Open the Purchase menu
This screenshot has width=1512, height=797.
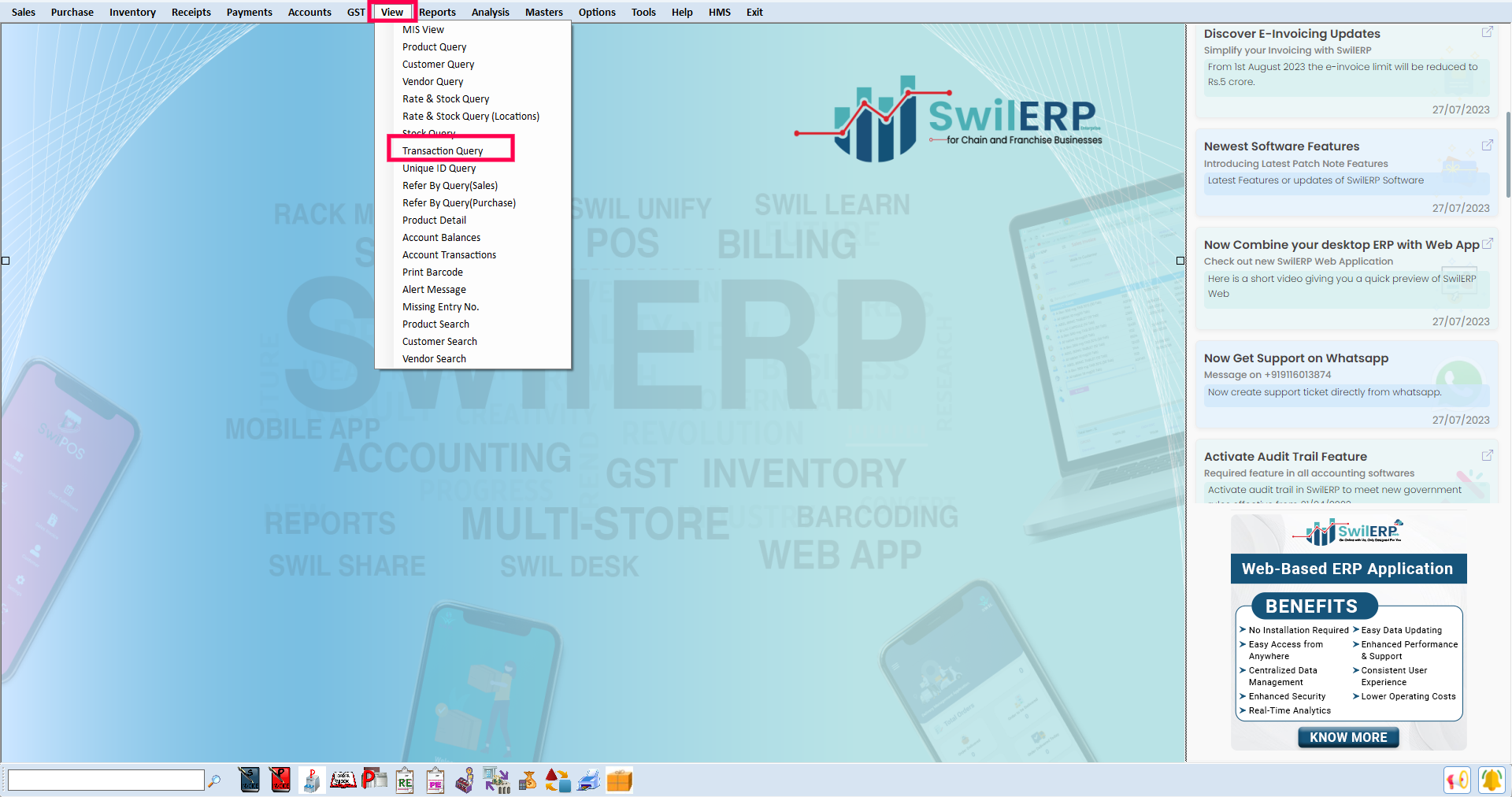pyautogui.click(x=72, y=12)
